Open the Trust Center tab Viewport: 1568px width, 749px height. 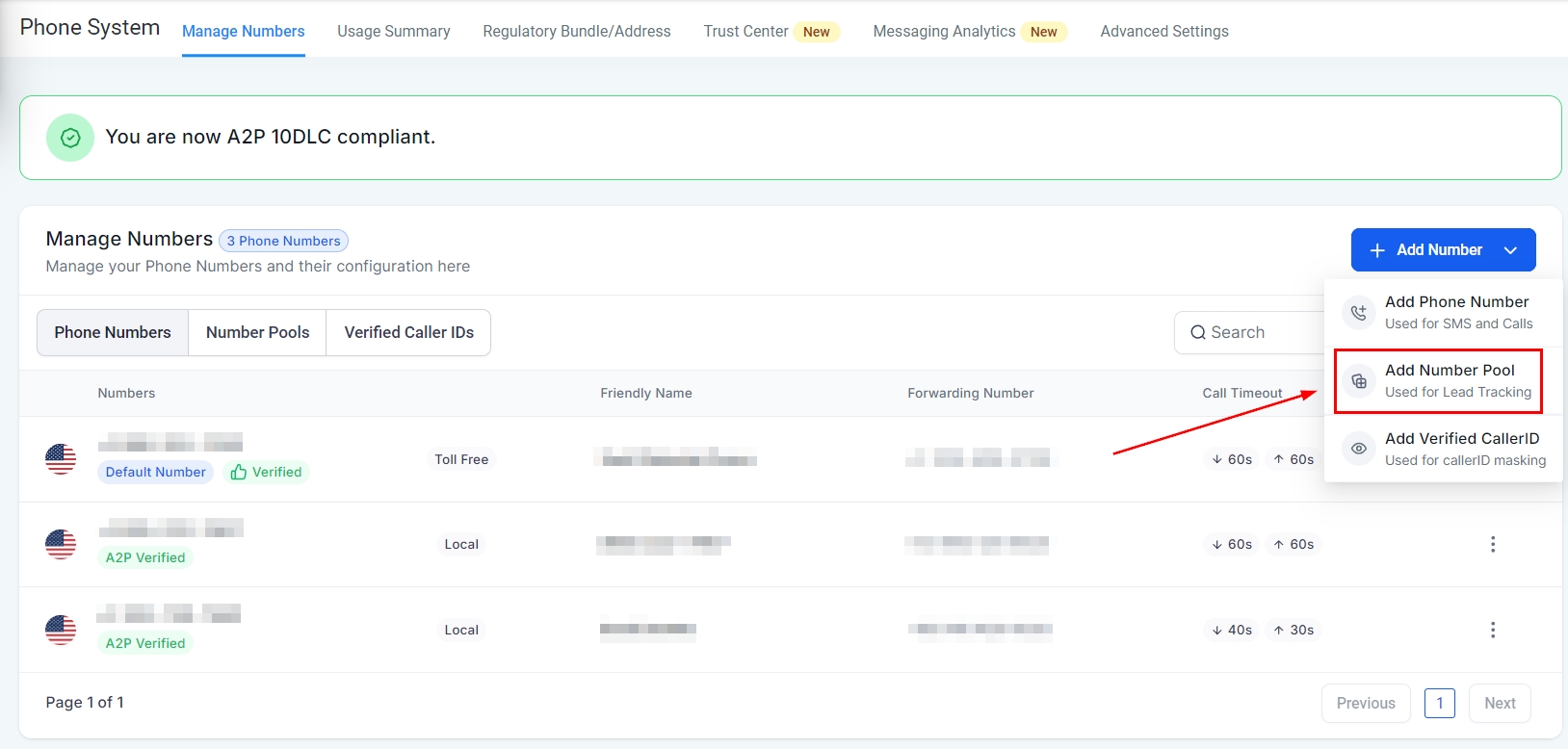click(745, 31)
